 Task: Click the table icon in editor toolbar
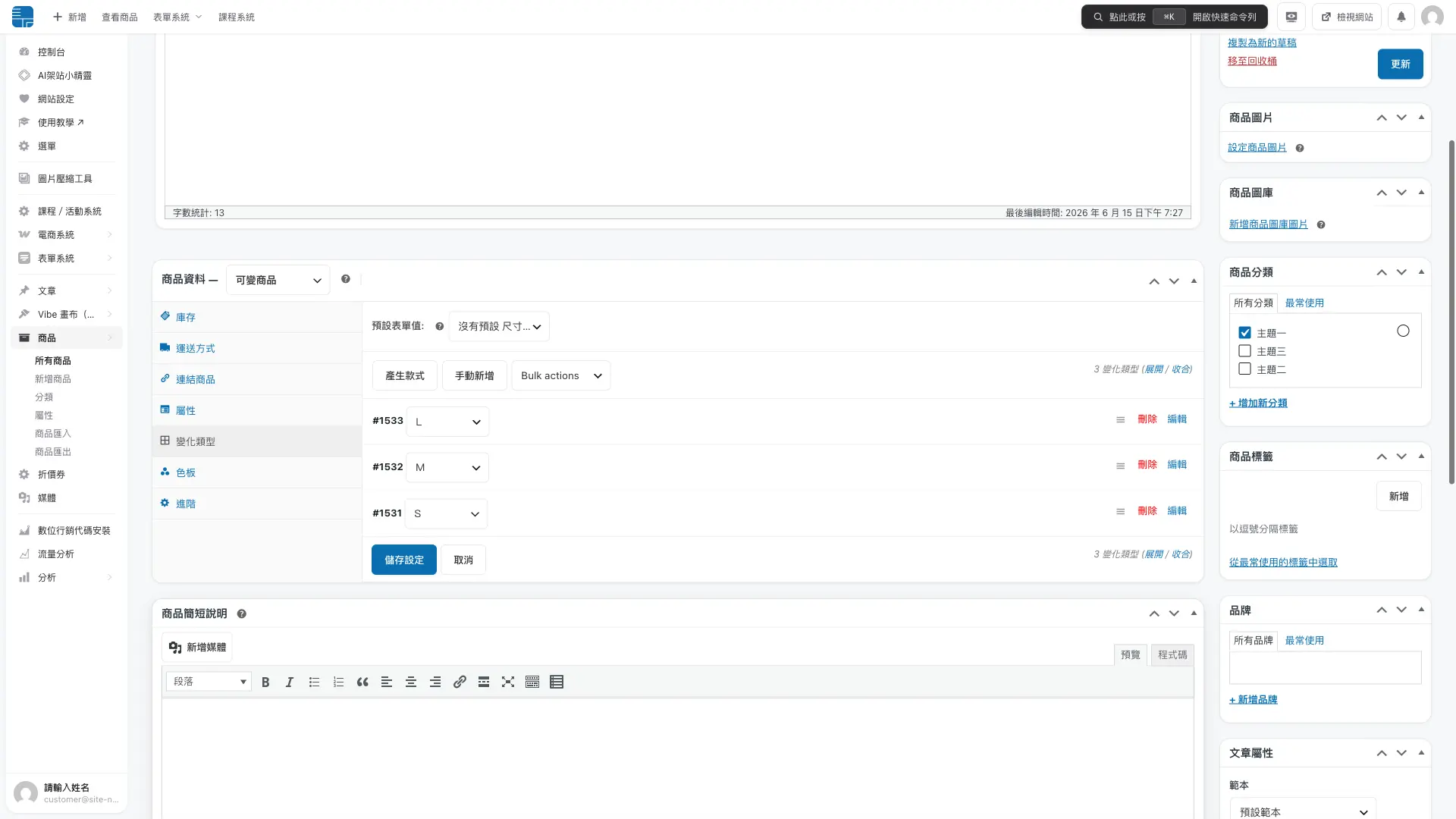[x=557, y=682]
